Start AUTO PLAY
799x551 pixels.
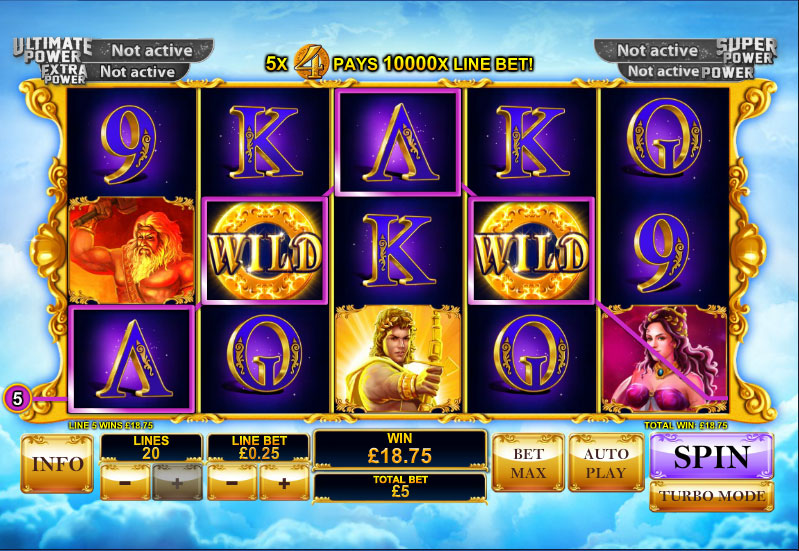(606, 462)
